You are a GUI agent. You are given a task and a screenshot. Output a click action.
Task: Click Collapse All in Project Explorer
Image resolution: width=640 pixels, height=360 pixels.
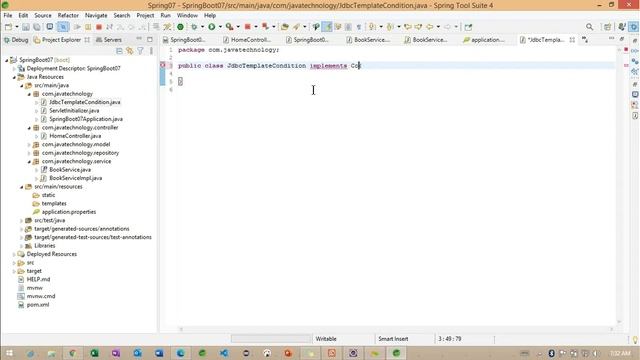[119, 51]
